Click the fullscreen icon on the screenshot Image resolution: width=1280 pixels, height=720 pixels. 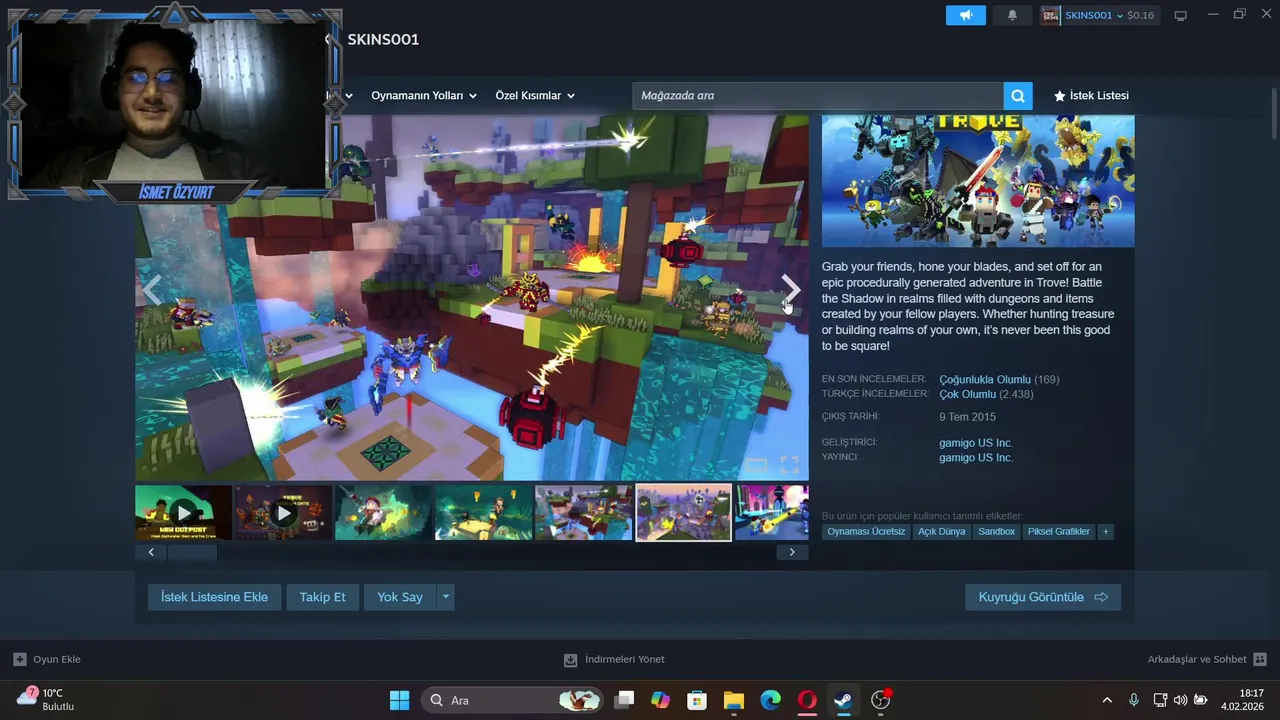pyautogui.click(x=789, y=465)
